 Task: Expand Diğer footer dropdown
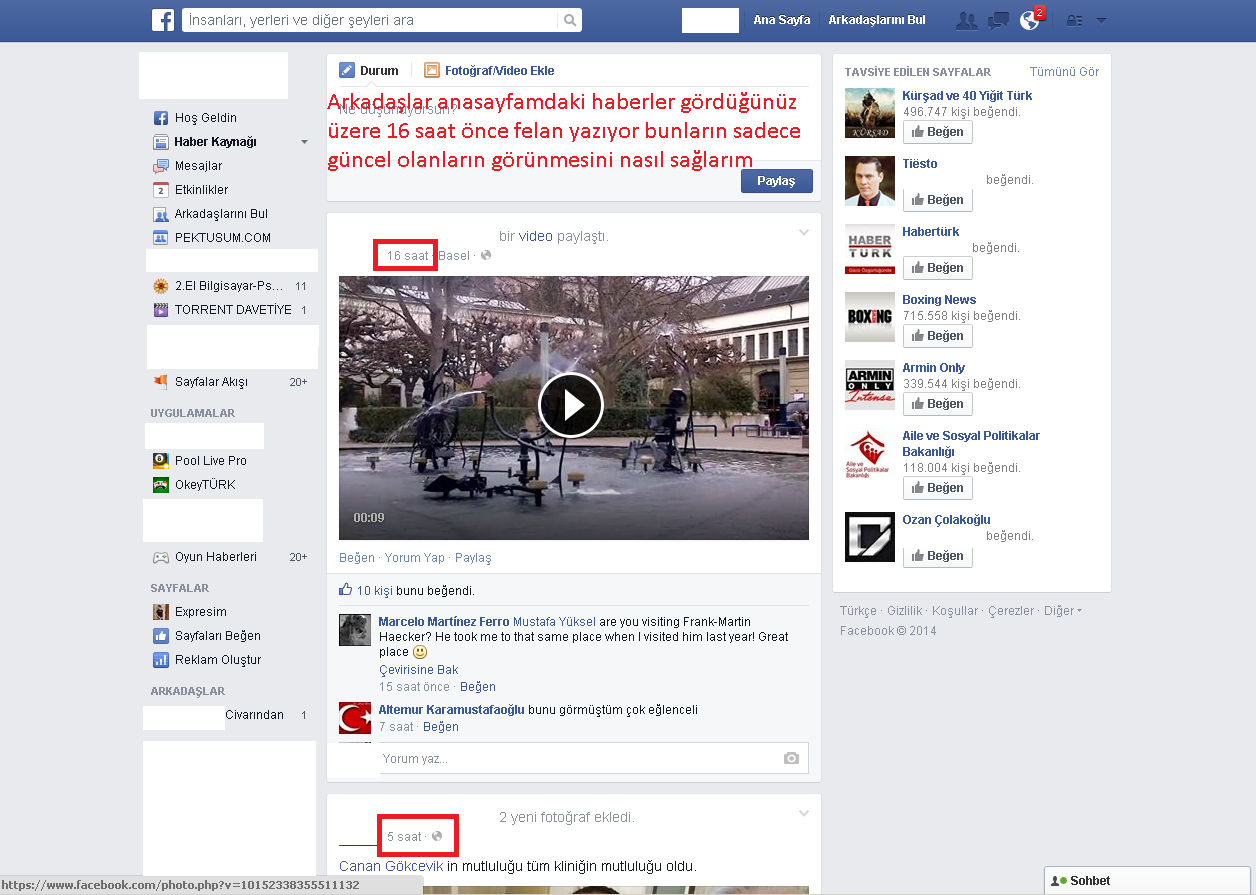pyautogui.click(x=1063, y=611)
